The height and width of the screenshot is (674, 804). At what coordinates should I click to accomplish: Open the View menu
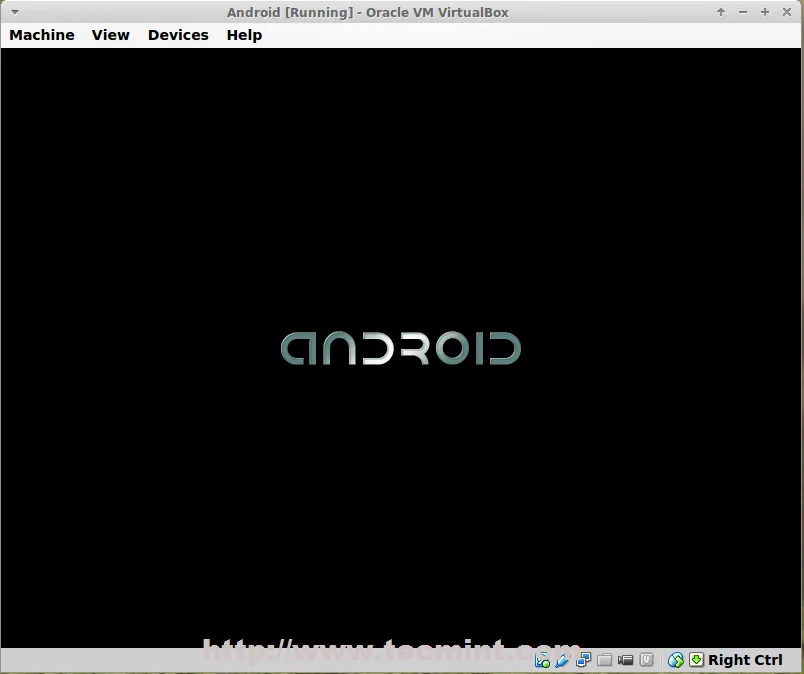(111, 35)
